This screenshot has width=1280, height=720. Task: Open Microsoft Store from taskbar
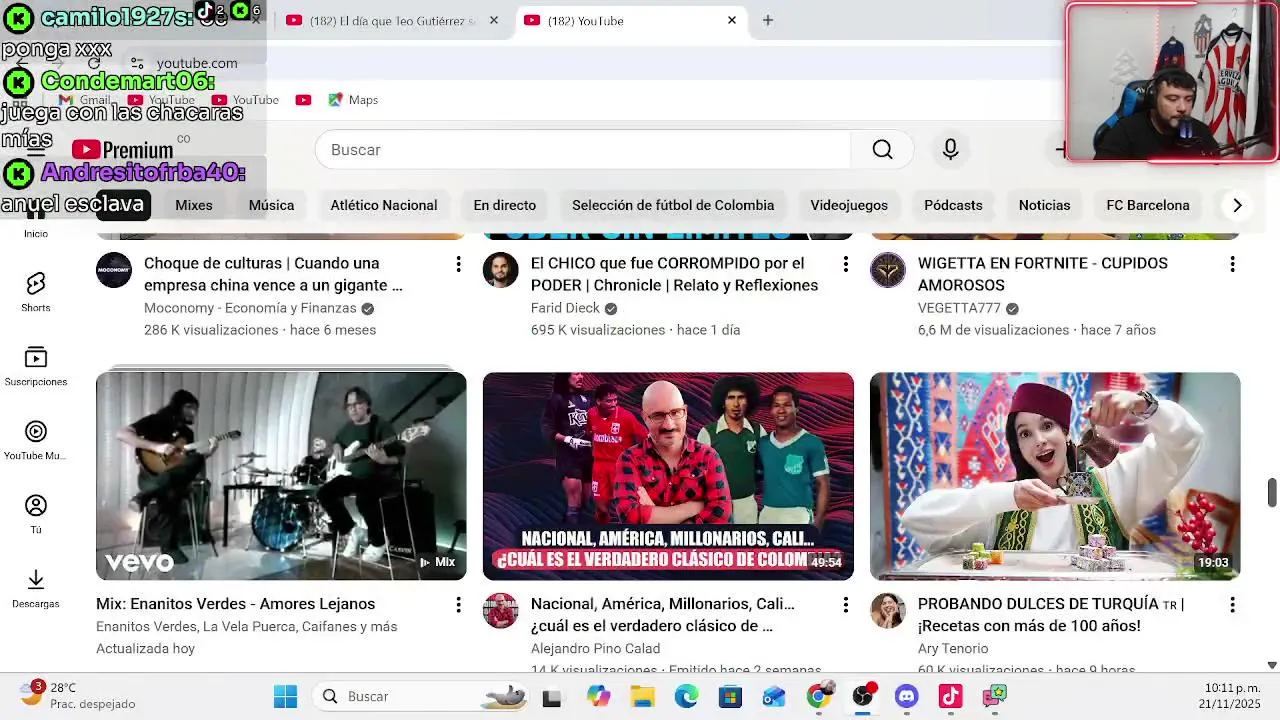[x=730, y=696]
